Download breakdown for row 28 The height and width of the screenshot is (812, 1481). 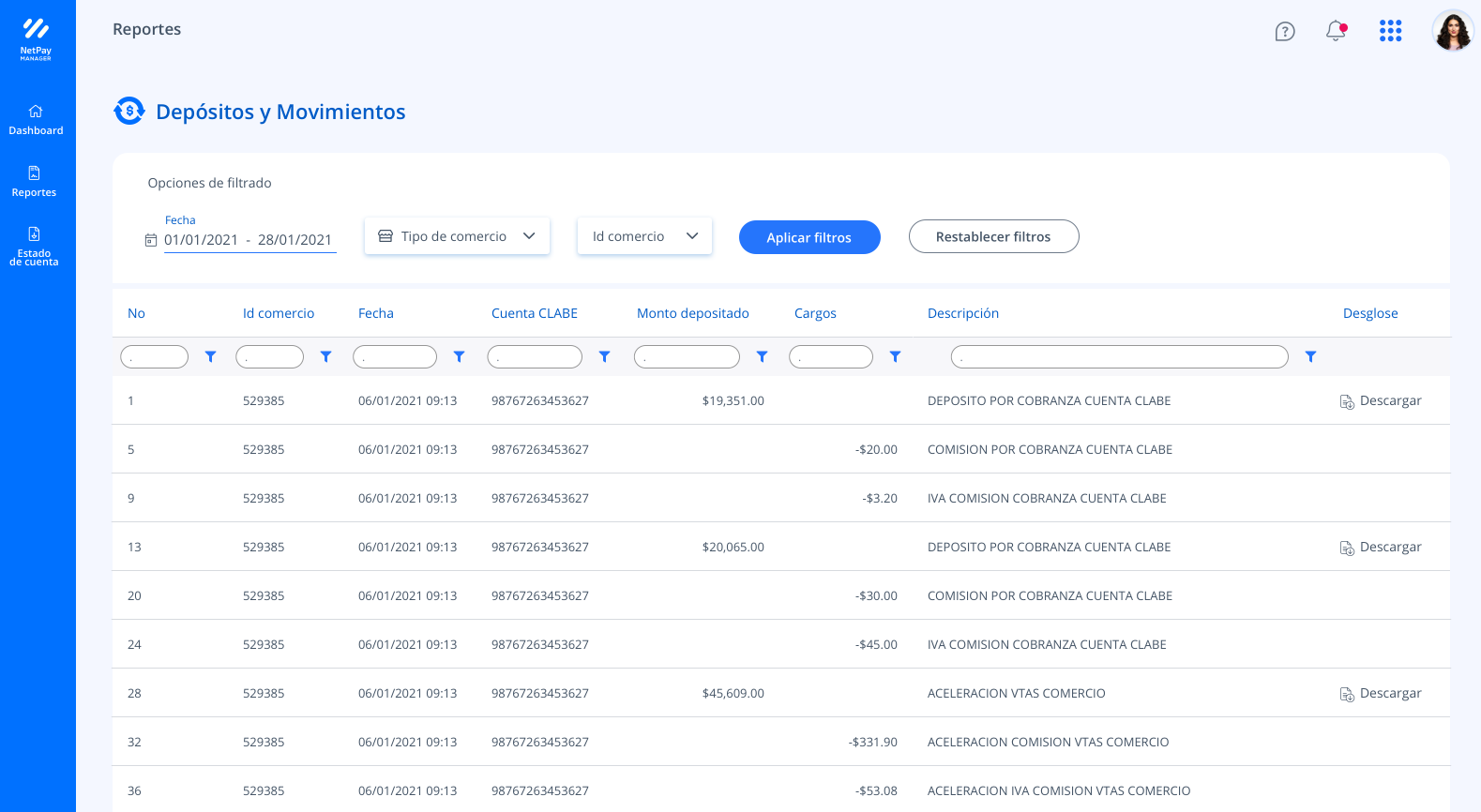coord(1381,694)
